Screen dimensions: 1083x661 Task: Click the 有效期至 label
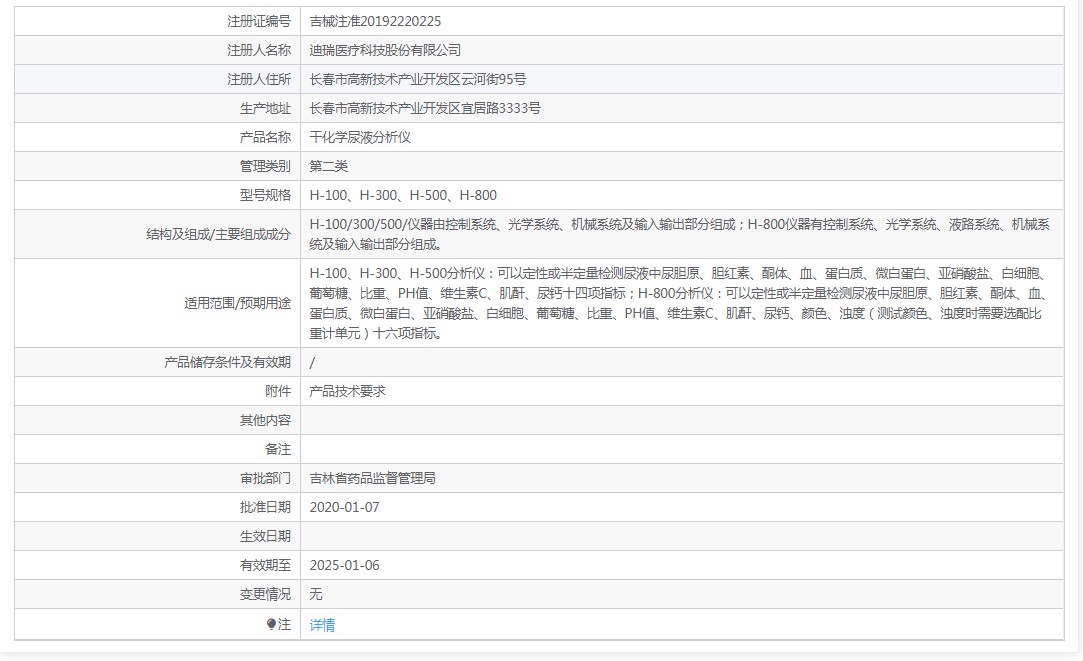click(x=265, y=566)
